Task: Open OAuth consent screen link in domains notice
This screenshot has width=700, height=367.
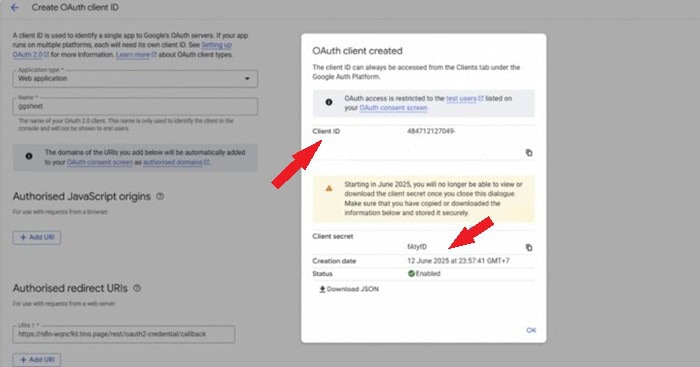Action: point(100,162)
